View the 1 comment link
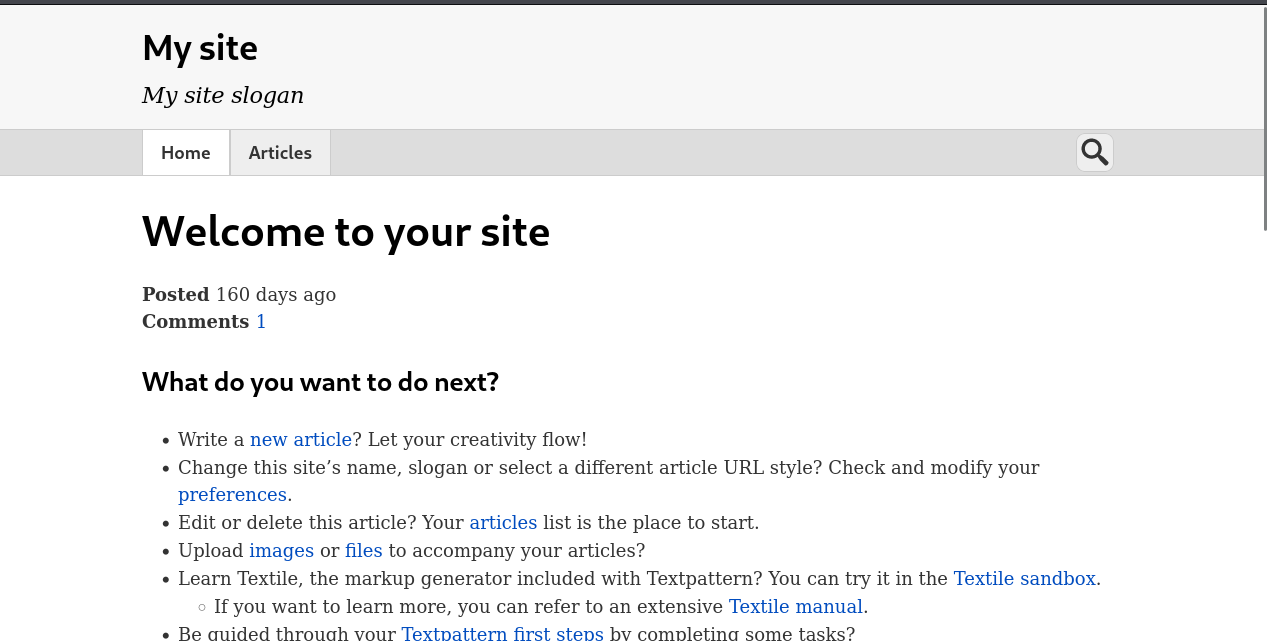 pos(261,322)
